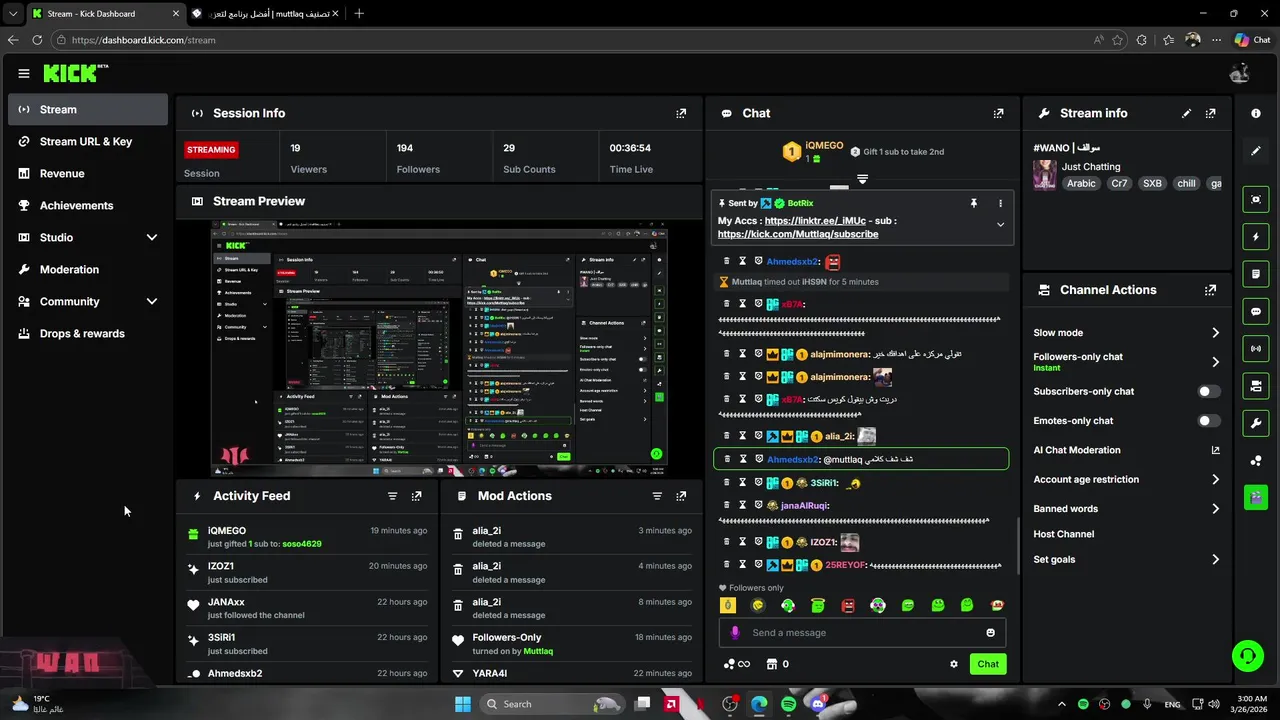
Task: Open the hamburger navigation menu
Action: pos(24,73)
